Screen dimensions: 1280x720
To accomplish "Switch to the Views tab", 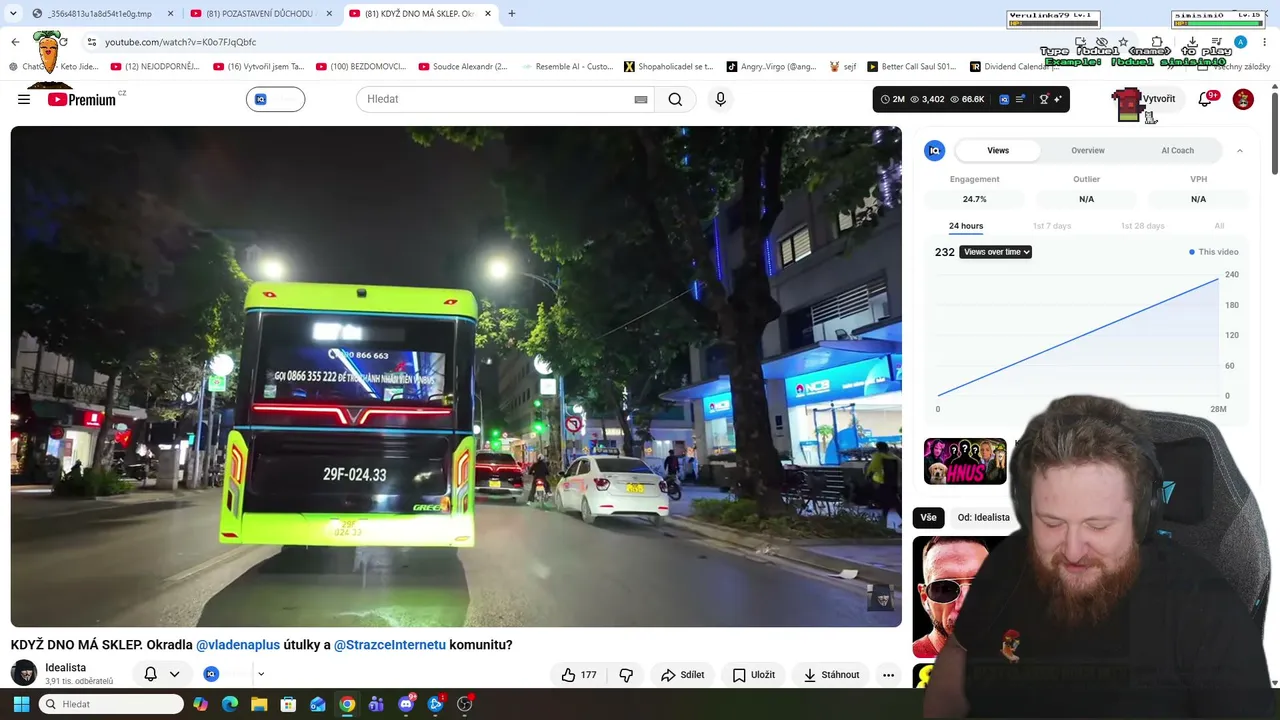I will (x=998, y=151).
